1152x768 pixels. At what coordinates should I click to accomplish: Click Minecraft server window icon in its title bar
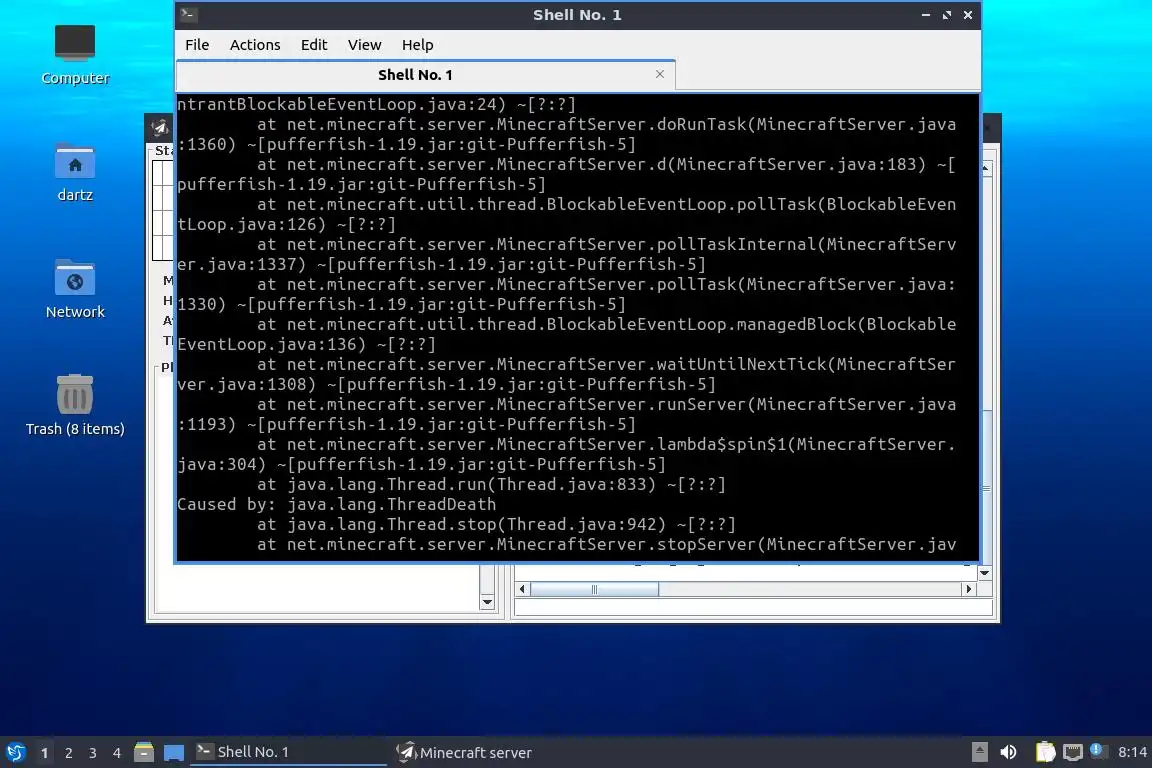[159, 128]
